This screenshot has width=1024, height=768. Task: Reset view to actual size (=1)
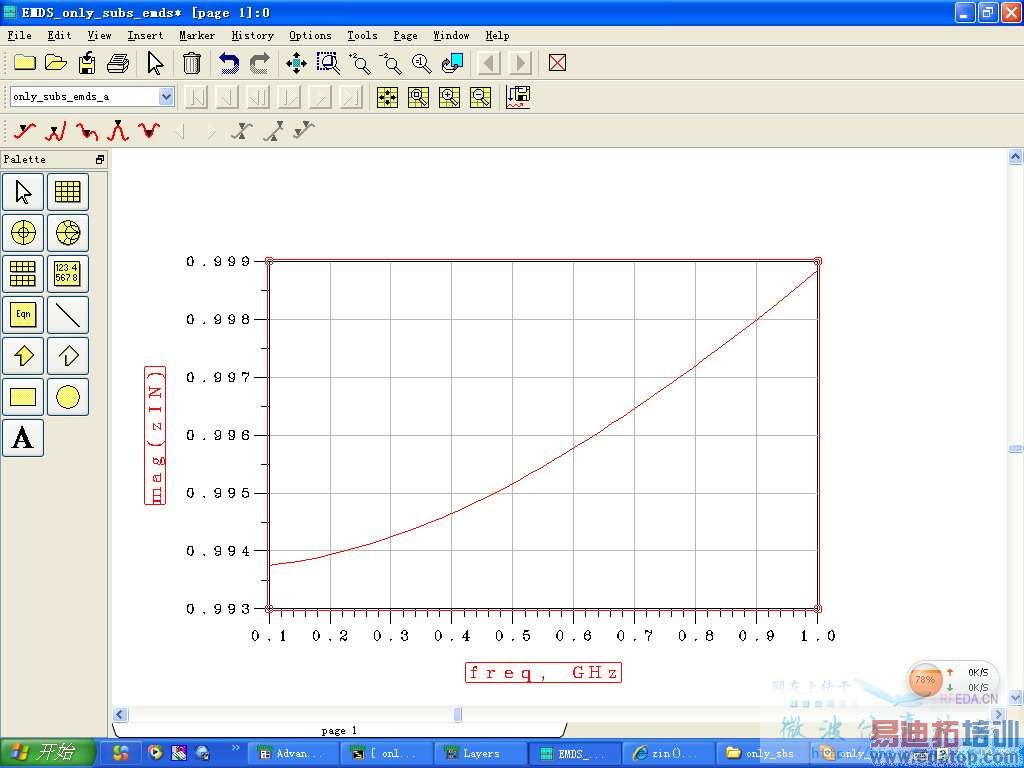tap(421, 63)
